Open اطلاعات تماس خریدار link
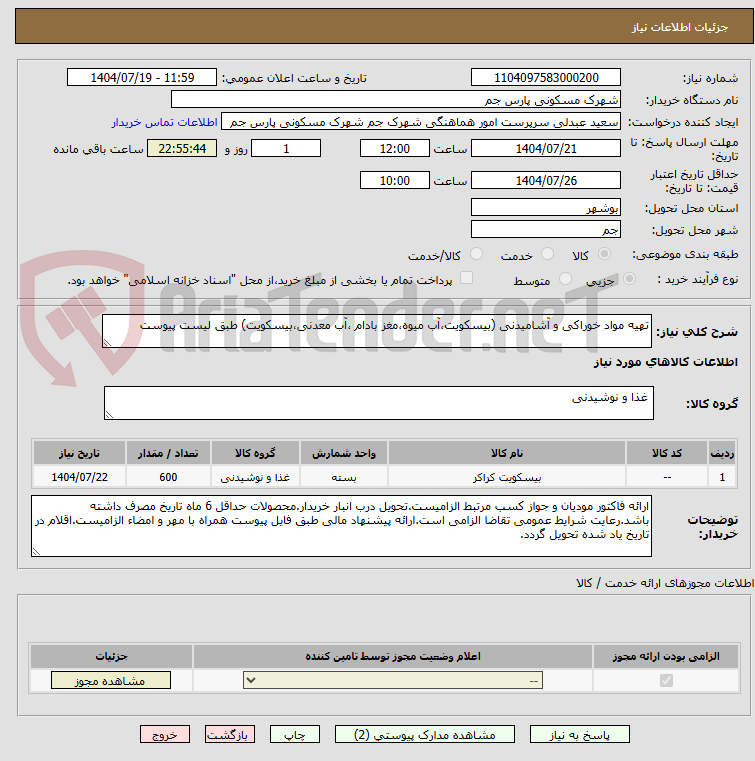Viewport: 755px width, 761px height. click(x=164, y=122)
